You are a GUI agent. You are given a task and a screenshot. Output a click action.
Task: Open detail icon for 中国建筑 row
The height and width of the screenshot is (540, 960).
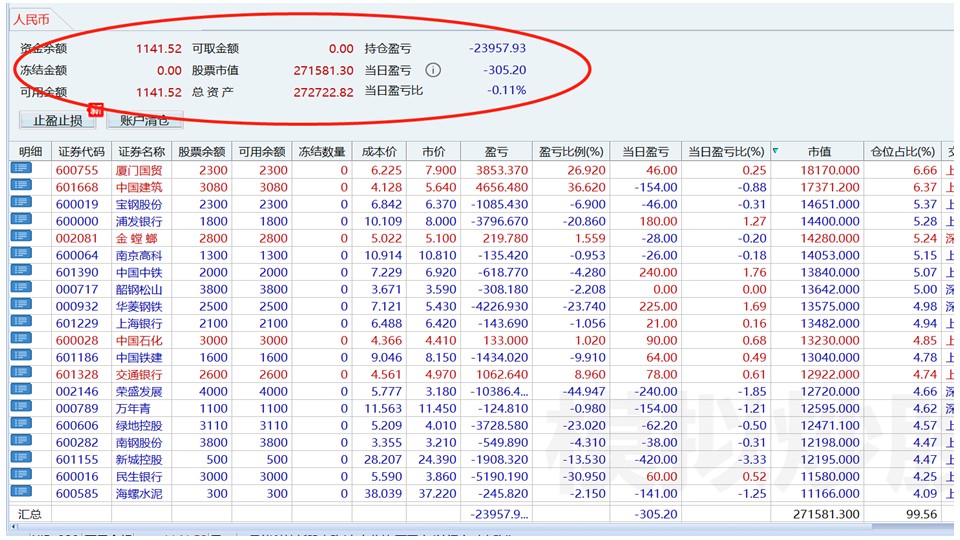click(21, 186)
